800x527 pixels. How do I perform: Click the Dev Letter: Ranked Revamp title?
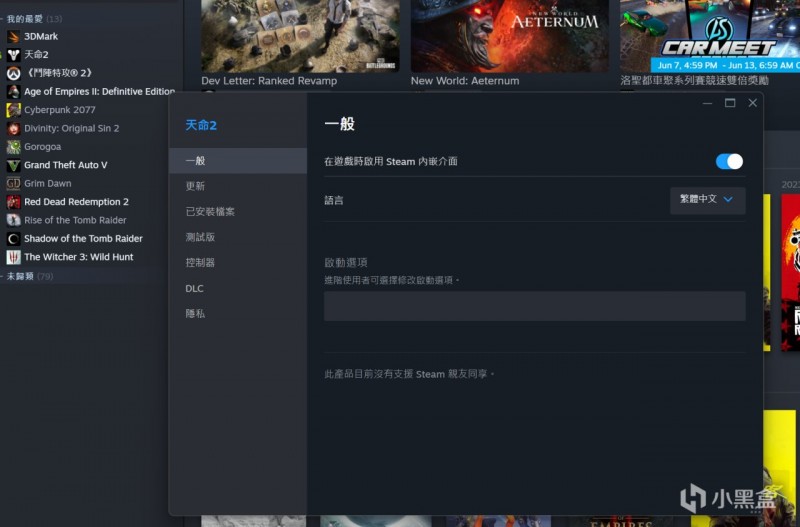pos(269,81)
